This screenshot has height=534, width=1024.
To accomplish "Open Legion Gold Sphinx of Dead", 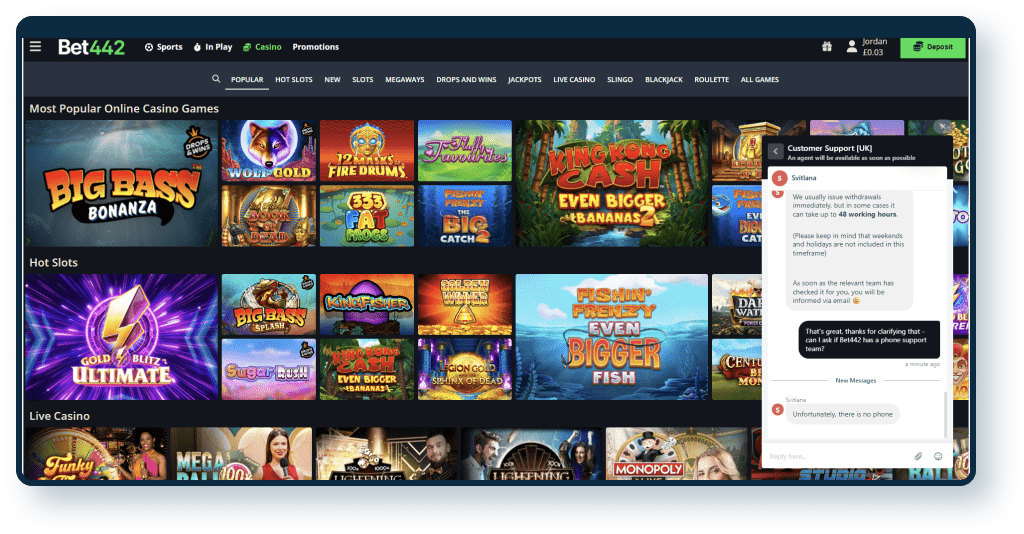I will [464, 369].
